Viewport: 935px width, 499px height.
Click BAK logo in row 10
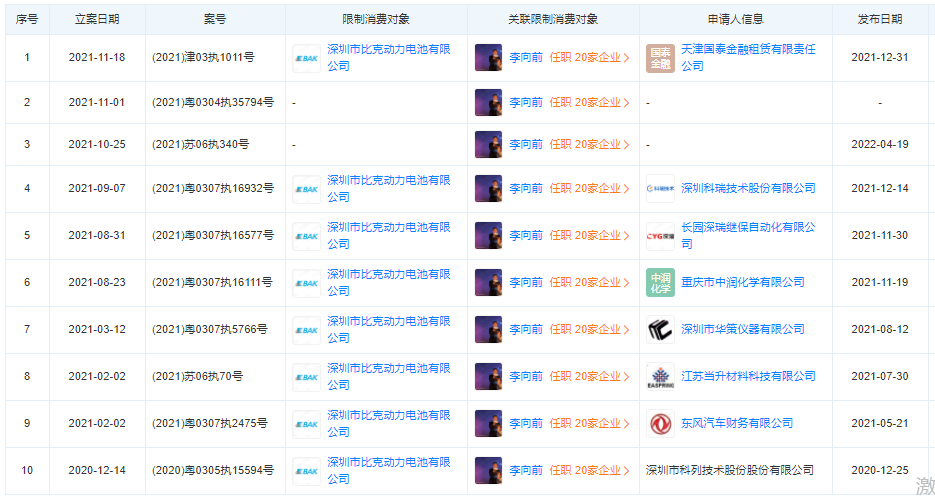(306, 472)
